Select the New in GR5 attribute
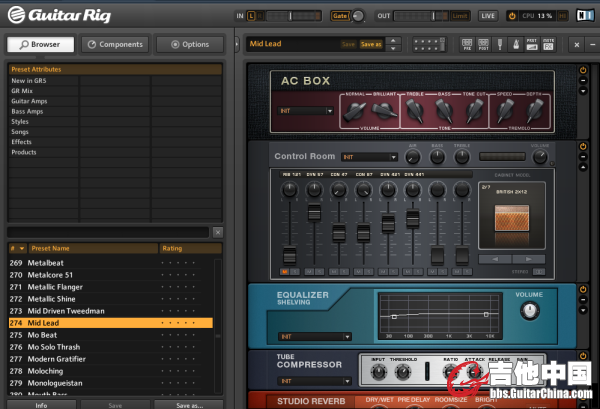 point(29,81)
